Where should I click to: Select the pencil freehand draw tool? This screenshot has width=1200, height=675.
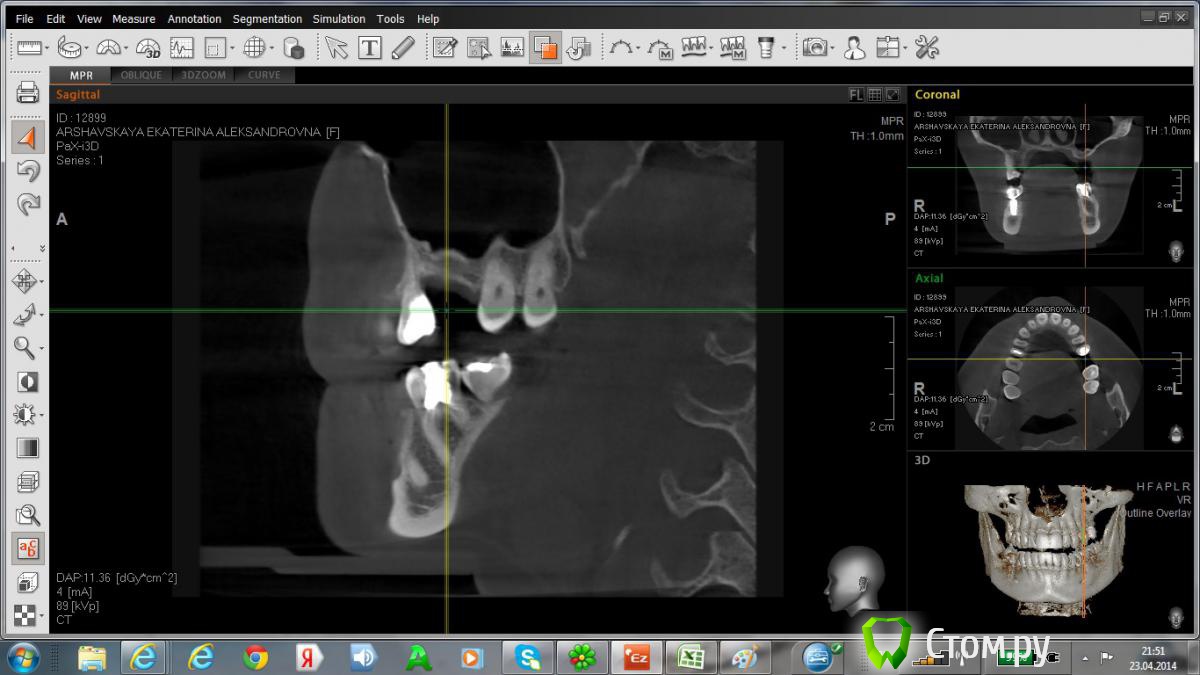403,47
